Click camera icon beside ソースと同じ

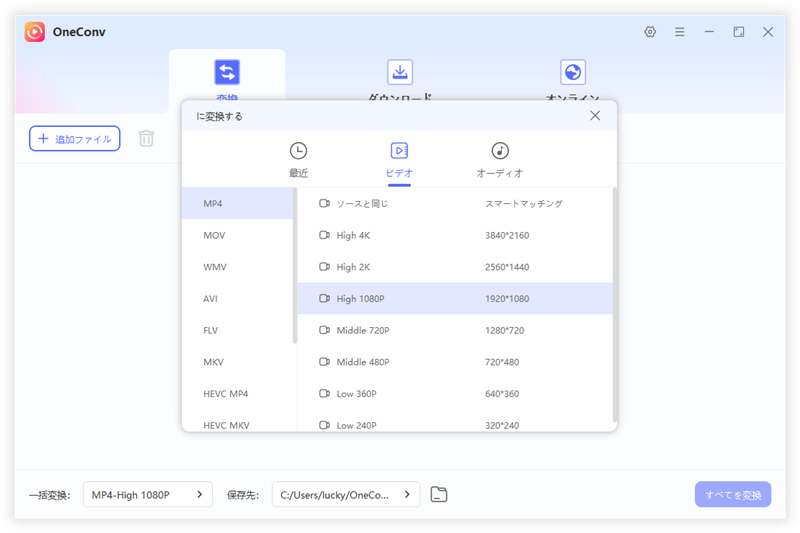[x=324, y=204]
